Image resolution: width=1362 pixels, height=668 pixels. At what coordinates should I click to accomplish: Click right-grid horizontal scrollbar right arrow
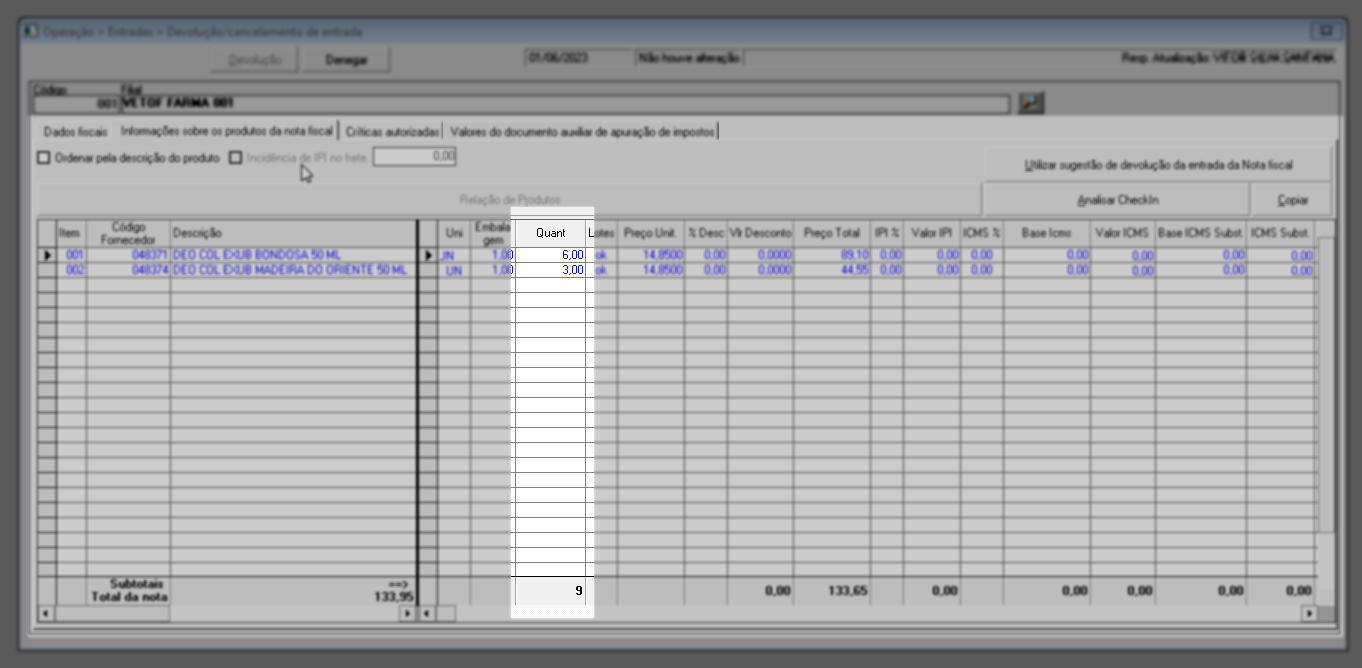pos(1310,612)
